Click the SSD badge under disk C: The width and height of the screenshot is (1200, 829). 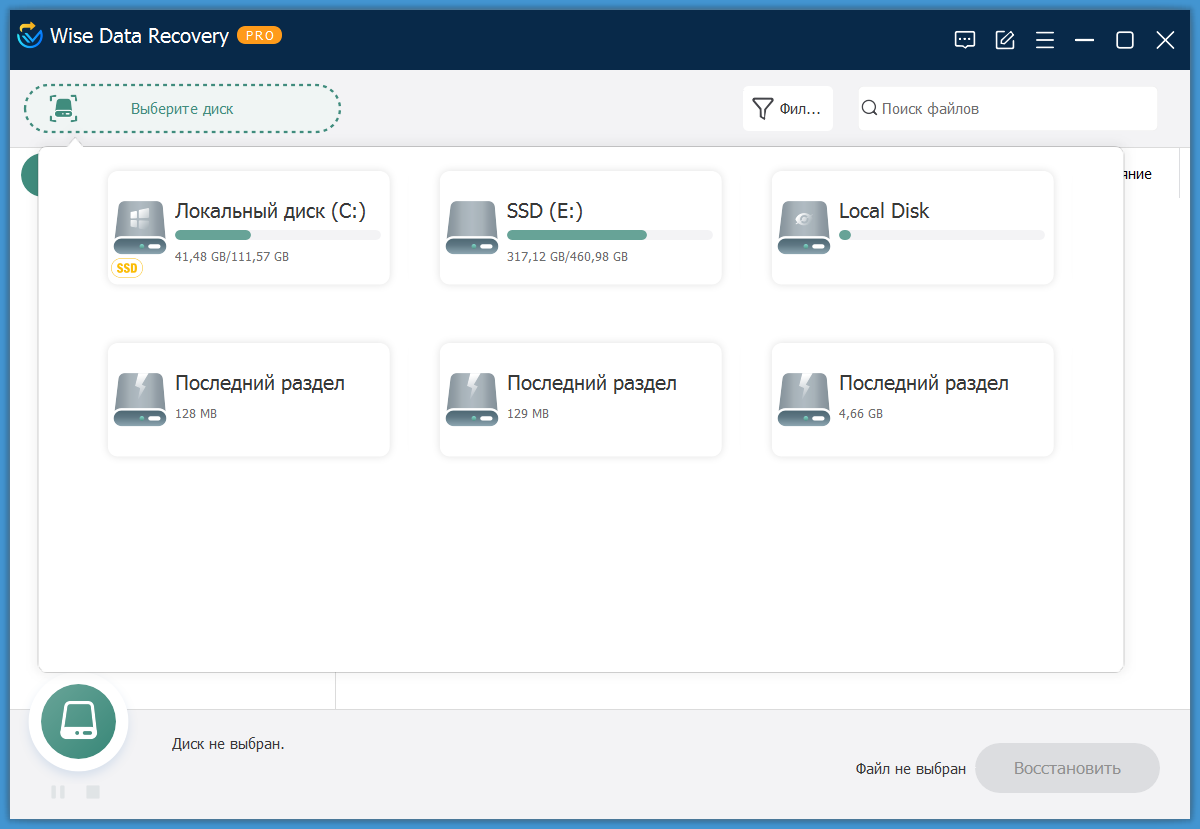coord(128,268)
